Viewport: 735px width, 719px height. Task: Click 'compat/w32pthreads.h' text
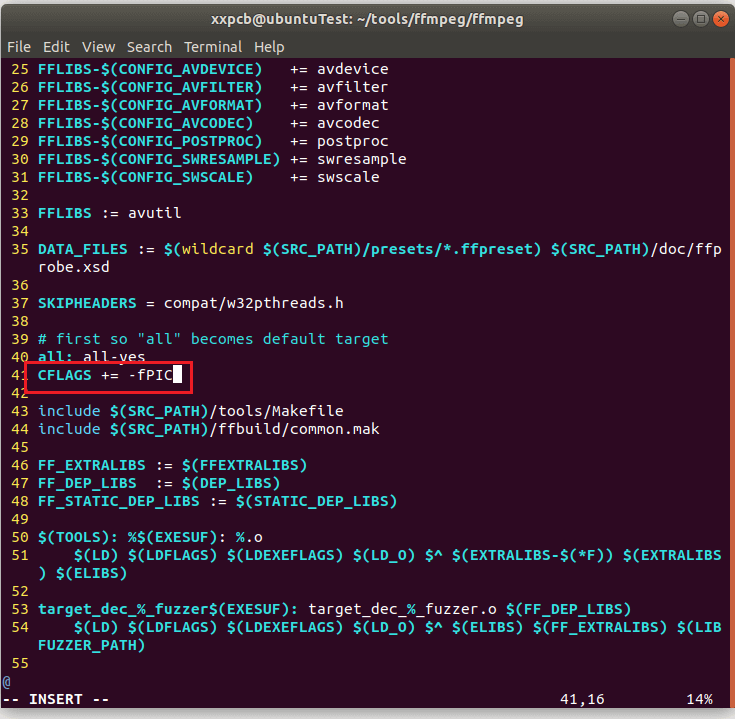tap(254, 303)
